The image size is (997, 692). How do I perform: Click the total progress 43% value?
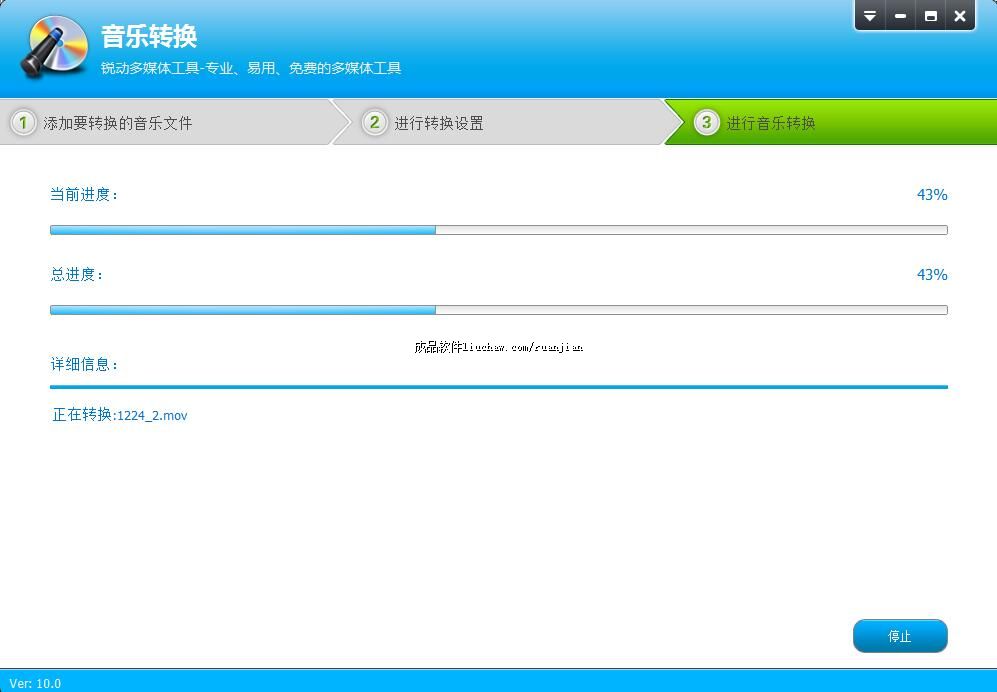(931, 275)
